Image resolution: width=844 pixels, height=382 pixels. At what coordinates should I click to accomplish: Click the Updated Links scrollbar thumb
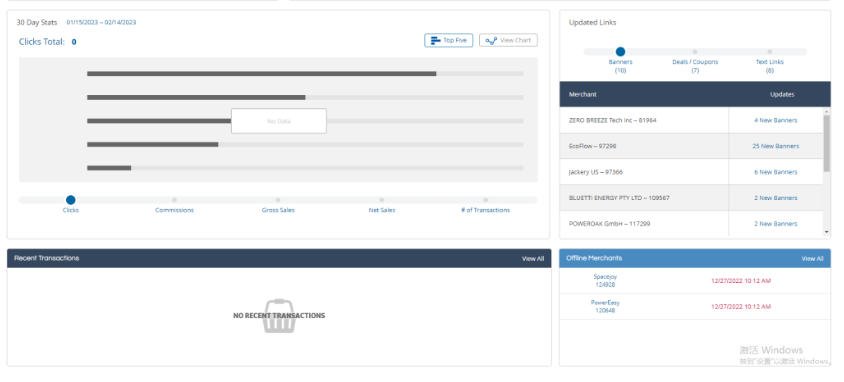click(x=827, y=143)
